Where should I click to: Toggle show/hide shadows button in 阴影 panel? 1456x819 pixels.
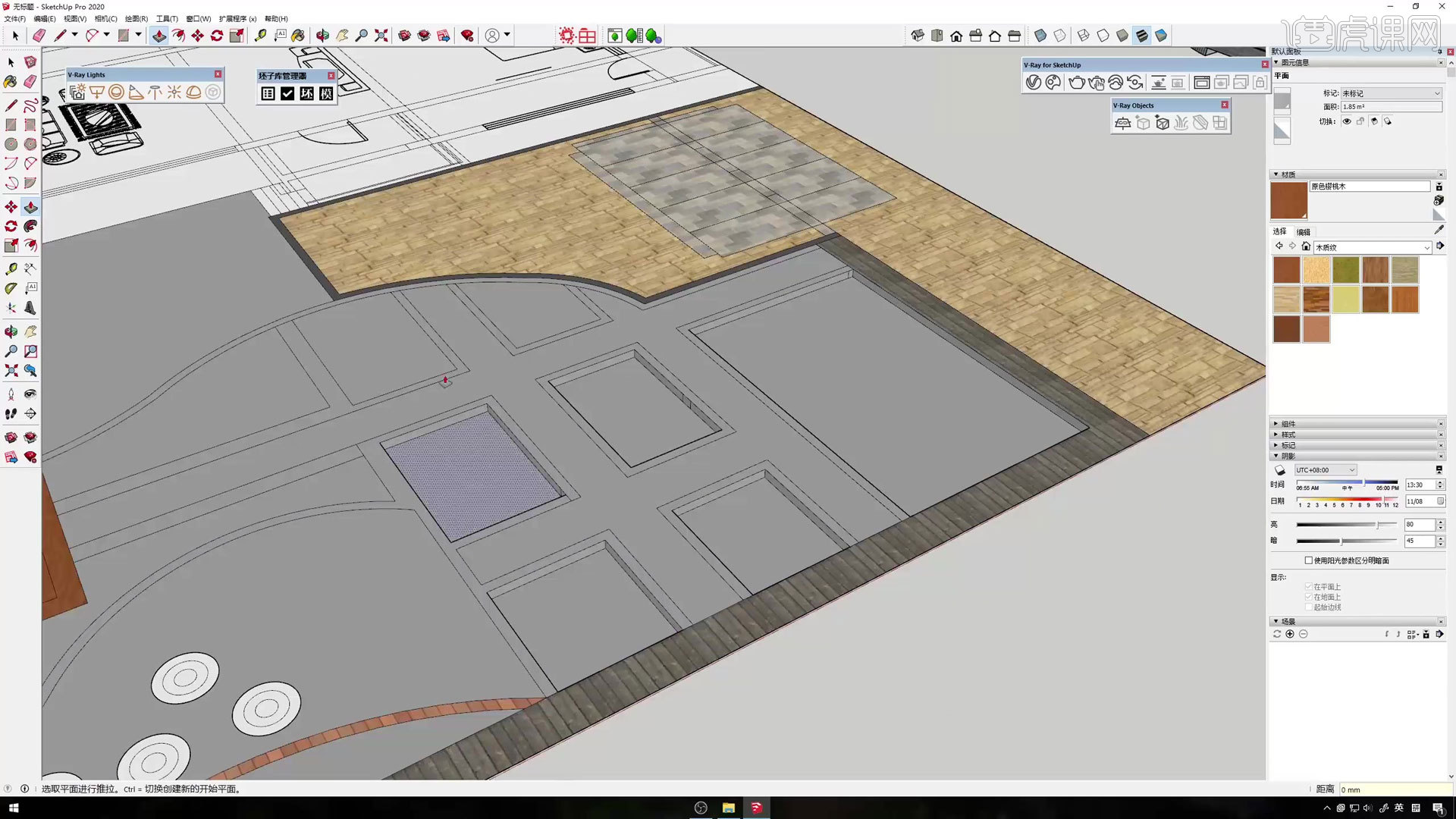coord(1280,470)
